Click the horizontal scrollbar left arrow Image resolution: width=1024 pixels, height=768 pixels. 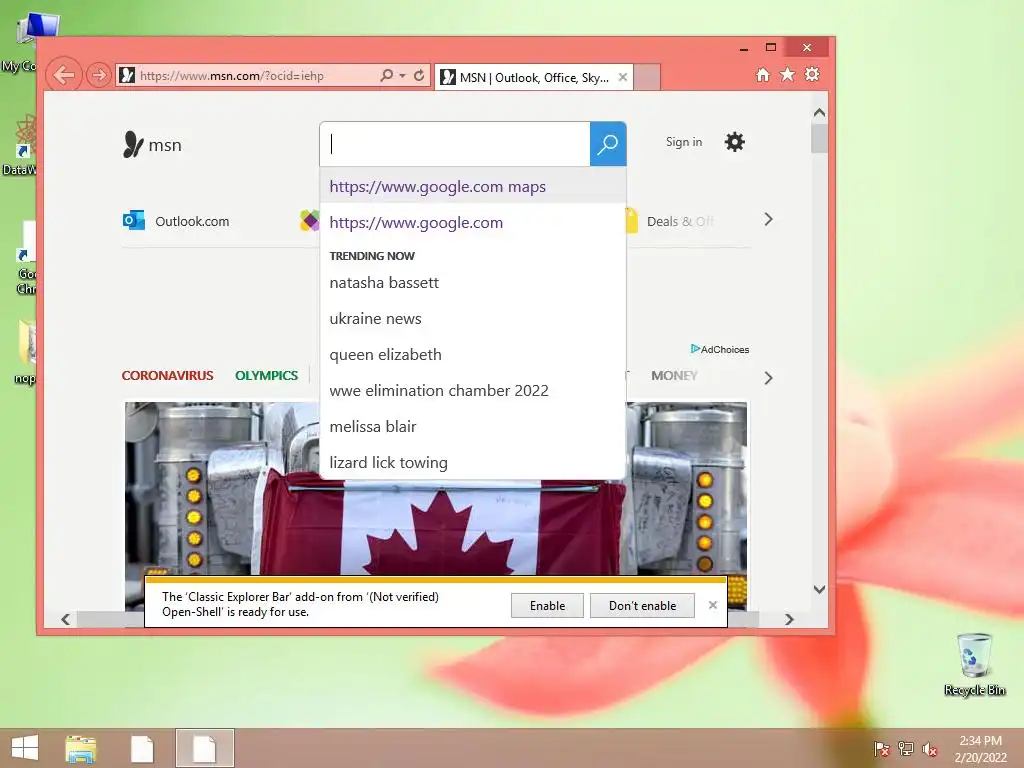pyautogui.click(x=65, y=619)
